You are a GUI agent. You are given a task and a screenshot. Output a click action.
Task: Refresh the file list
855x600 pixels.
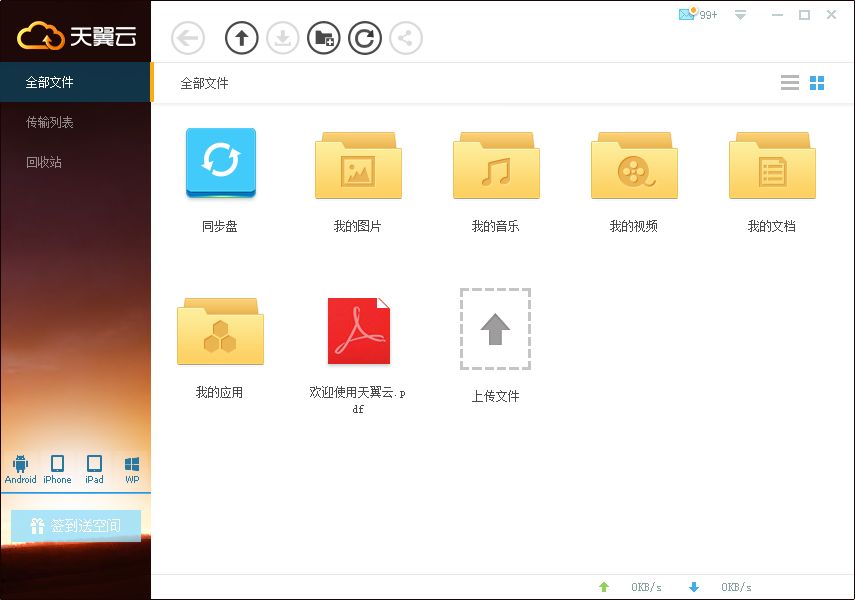(x=365, y=38)
